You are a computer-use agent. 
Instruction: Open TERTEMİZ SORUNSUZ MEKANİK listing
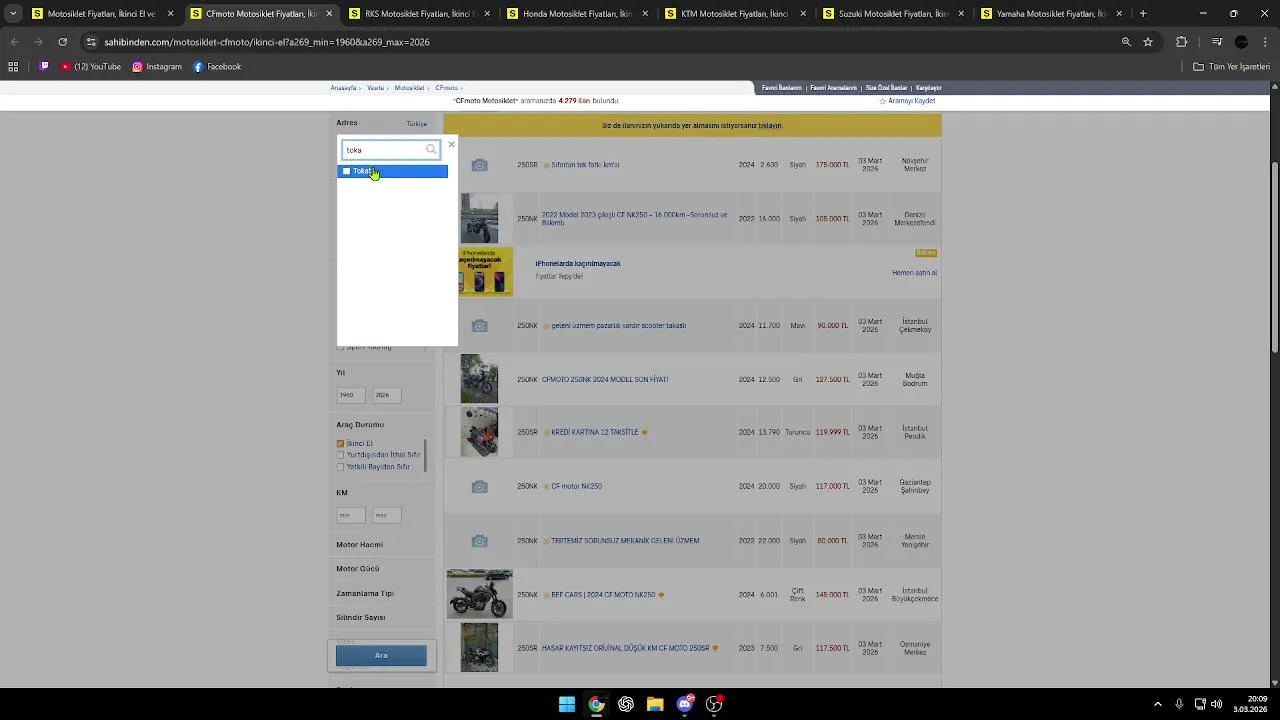[625, 541]
